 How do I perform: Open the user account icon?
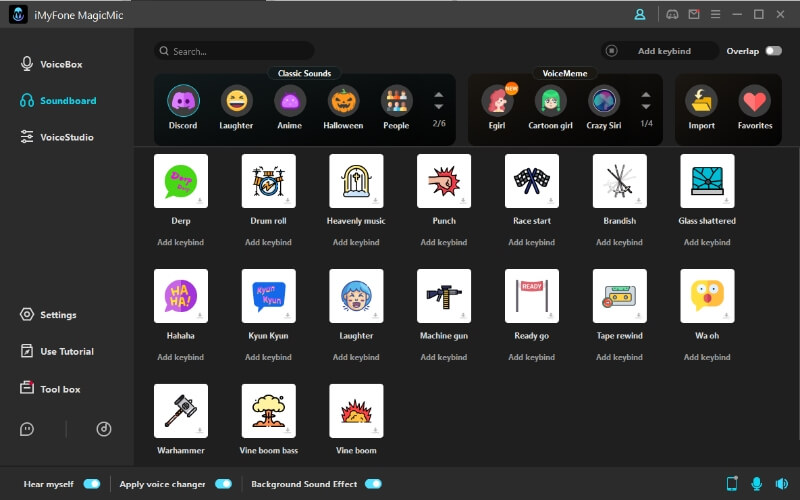tap(640, 14)
